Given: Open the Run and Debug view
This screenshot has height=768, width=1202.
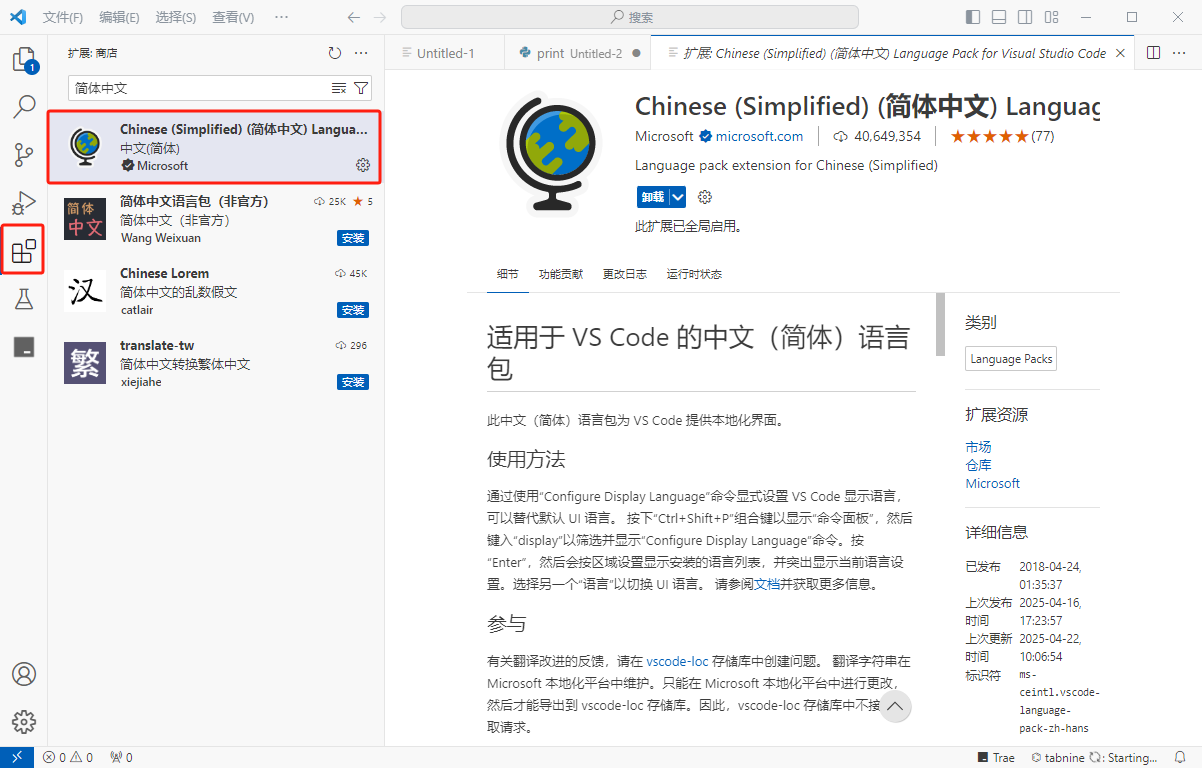Looking at the screenshot, I should [x=24, y=203].
